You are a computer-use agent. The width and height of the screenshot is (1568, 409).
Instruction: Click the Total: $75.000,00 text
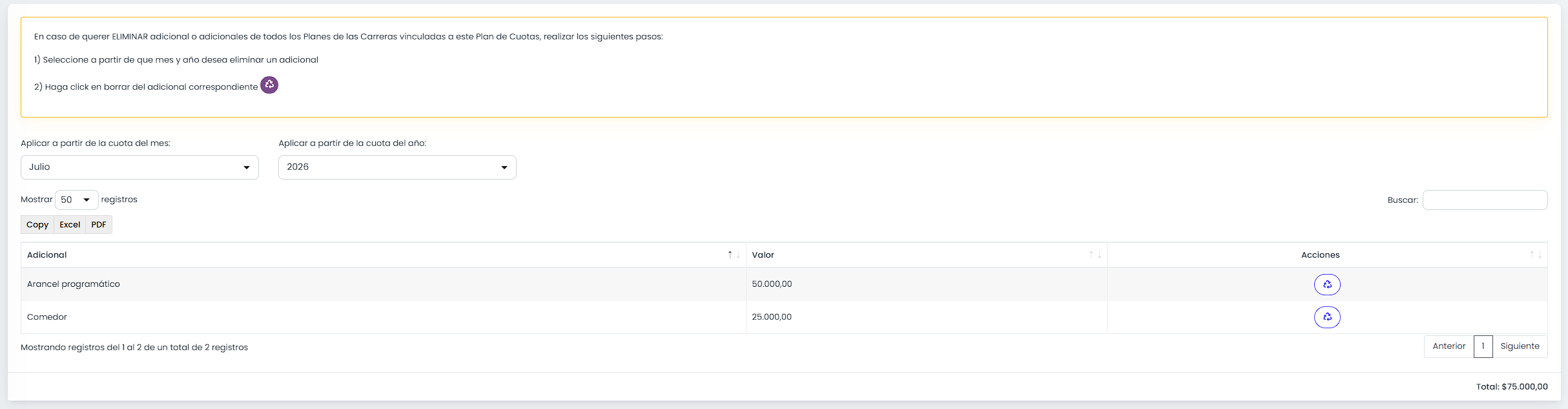click(1512, 386)
